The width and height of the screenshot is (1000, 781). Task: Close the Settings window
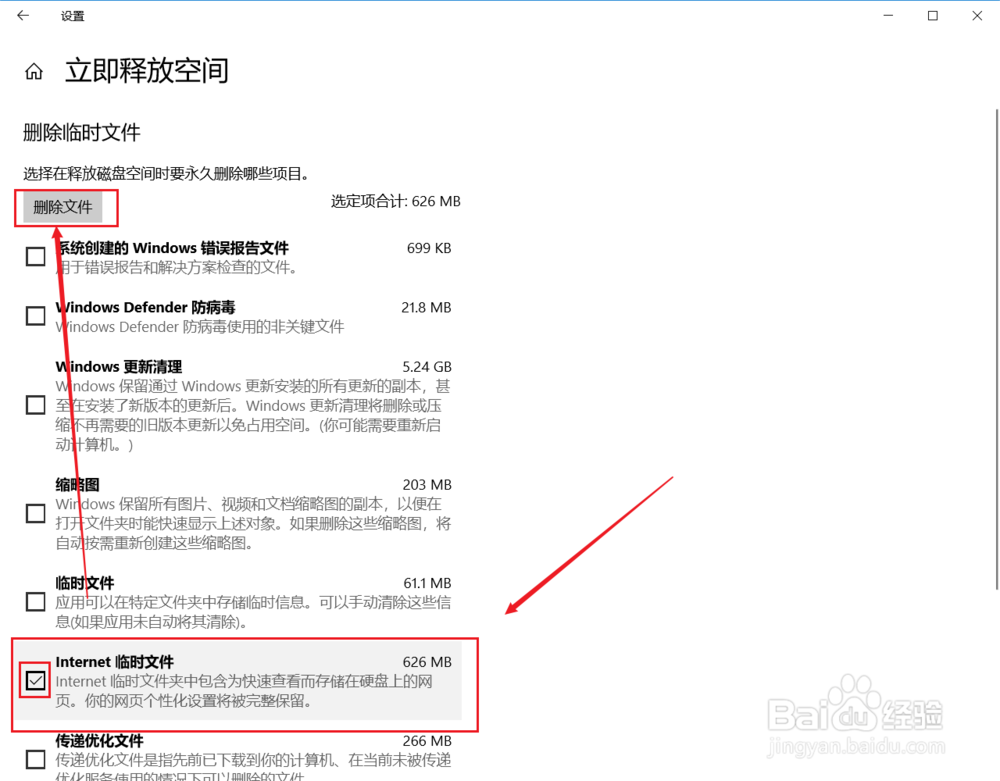(x=977, y=15)
